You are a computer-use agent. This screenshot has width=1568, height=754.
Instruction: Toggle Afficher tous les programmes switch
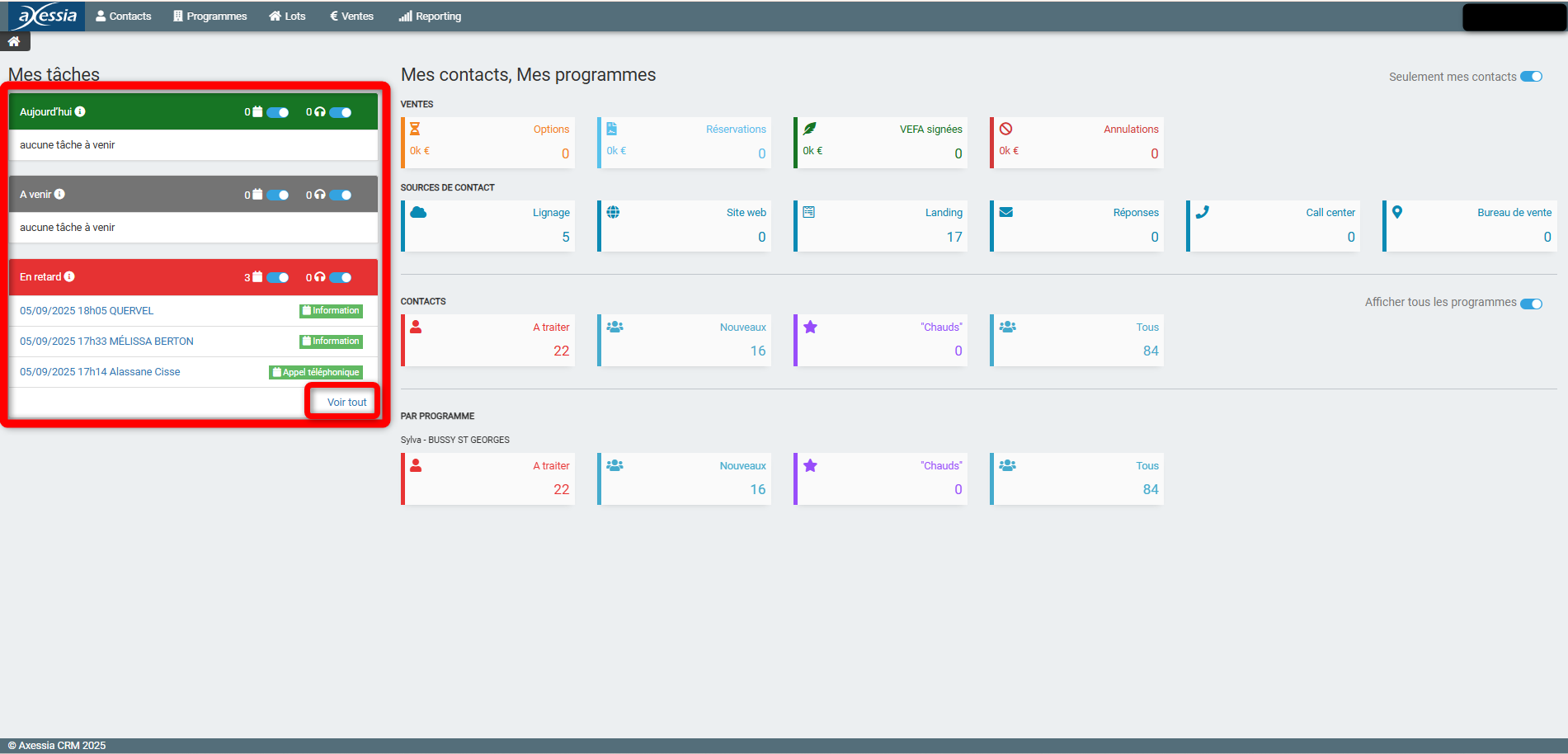(x=1531, y=303)
